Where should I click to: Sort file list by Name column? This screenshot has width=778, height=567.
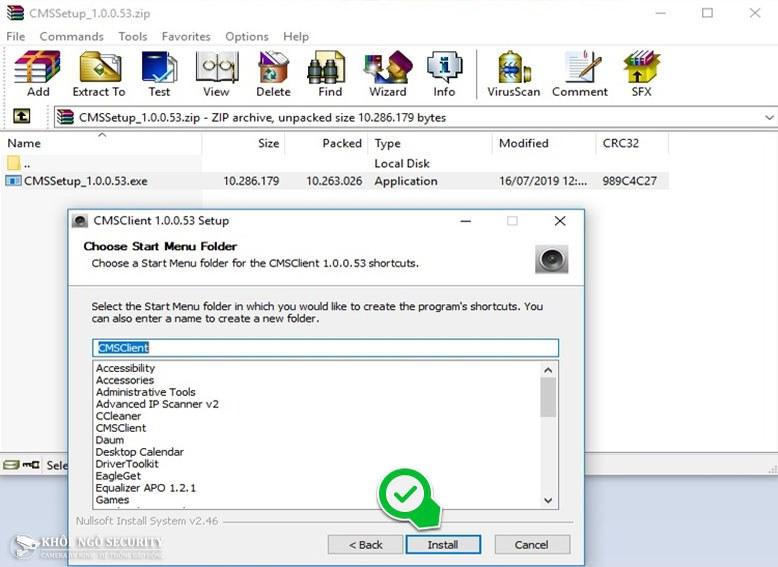point(102,143)
